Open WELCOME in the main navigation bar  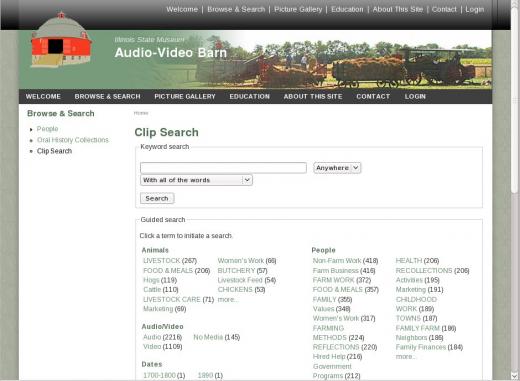pos(43,97)
